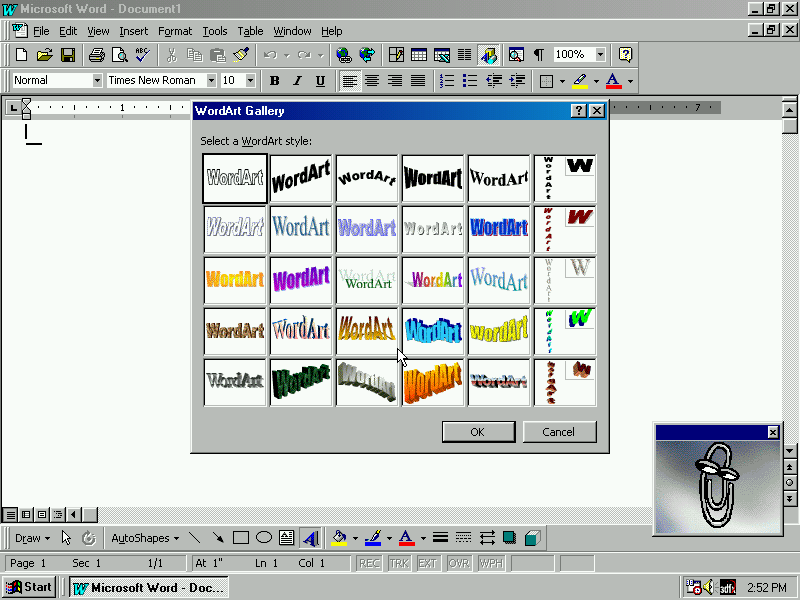800x600 pixels.
Task: Toggle Center paragraph alignment
Action: (372, 81)
